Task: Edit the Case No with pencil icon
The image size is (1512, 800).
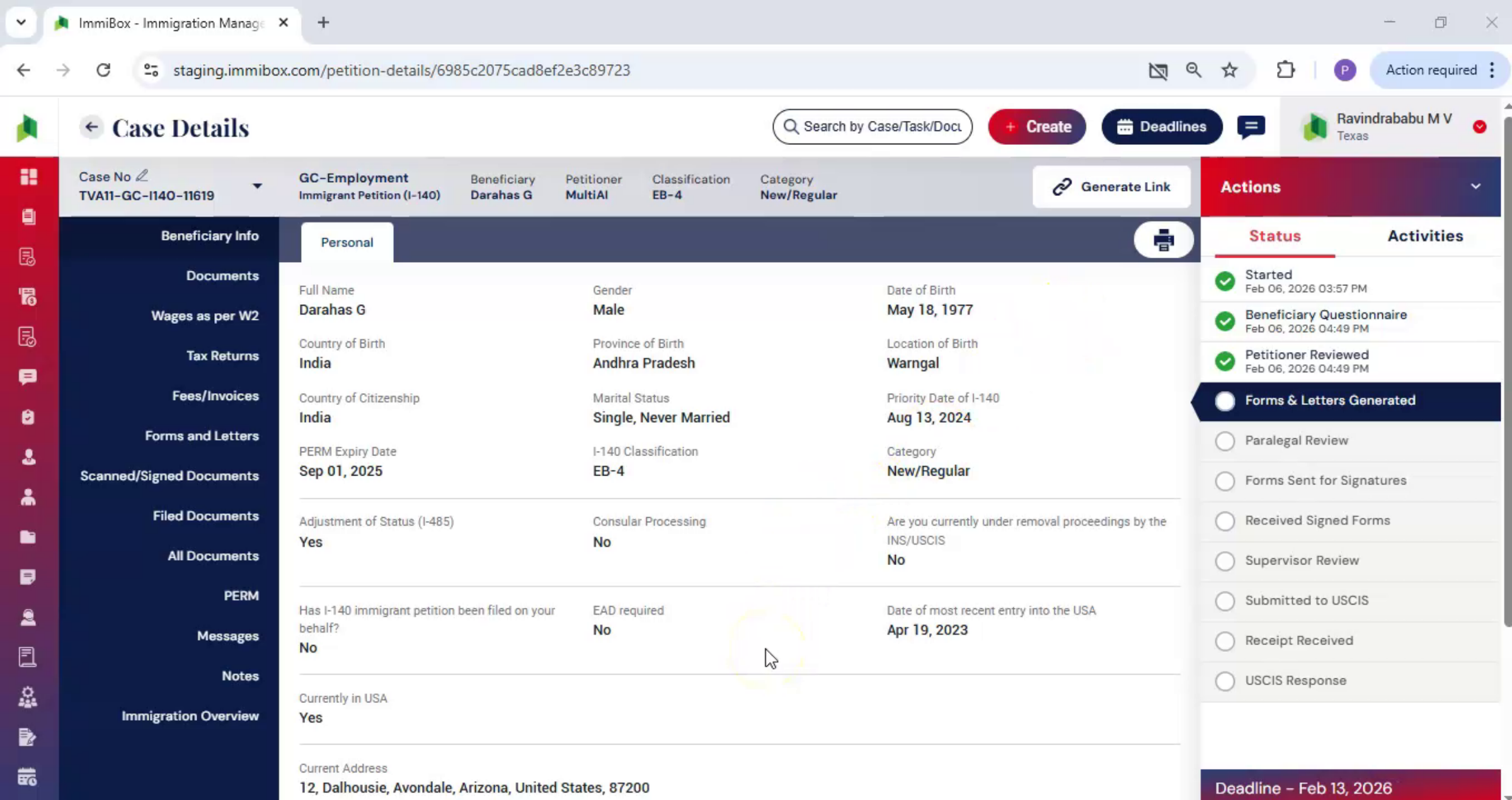Action: pyautogui.click(x=142, y=176)
